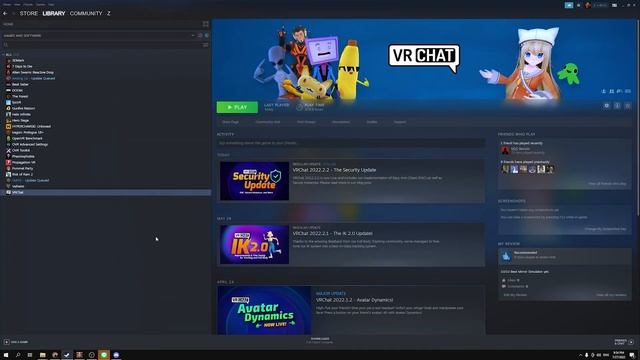Open VRChat 2022.2.1 IK 2.0 Update post
Viewport: 640px width, 360px height.
pyautogui.click(x=333, y=233)
